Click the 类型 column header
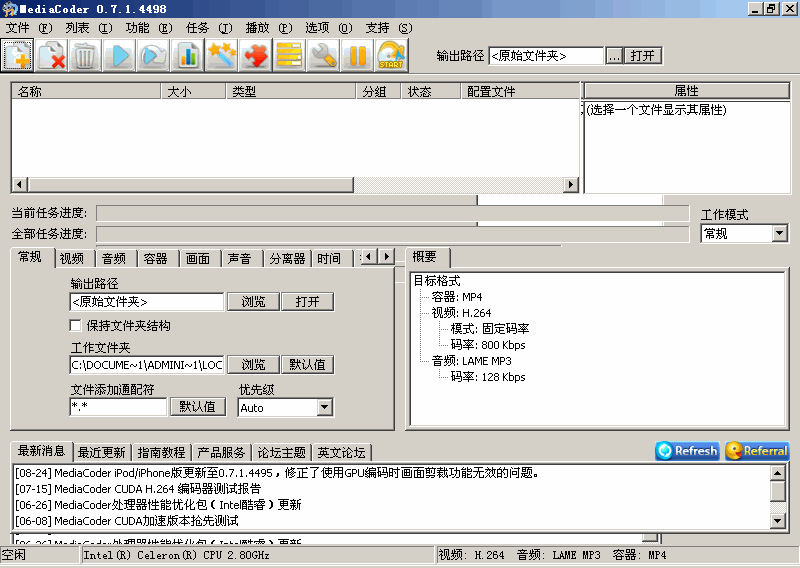 tap(291, 91)
